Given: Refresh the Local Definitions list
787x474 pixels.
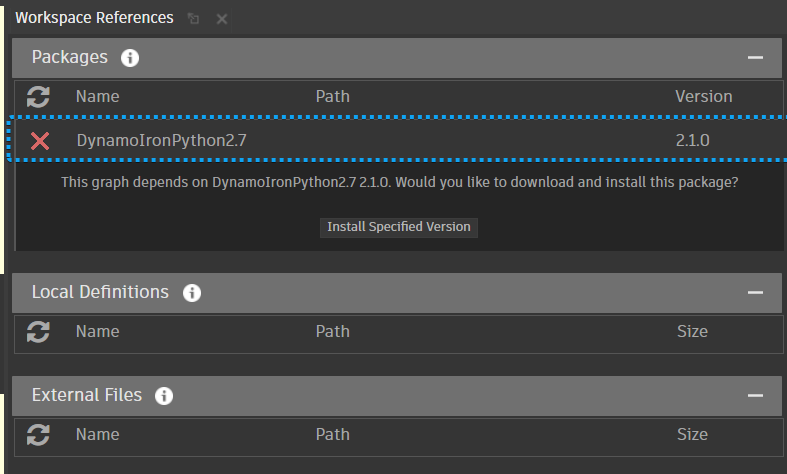Looking at the screenshot, I should (39, 332).
